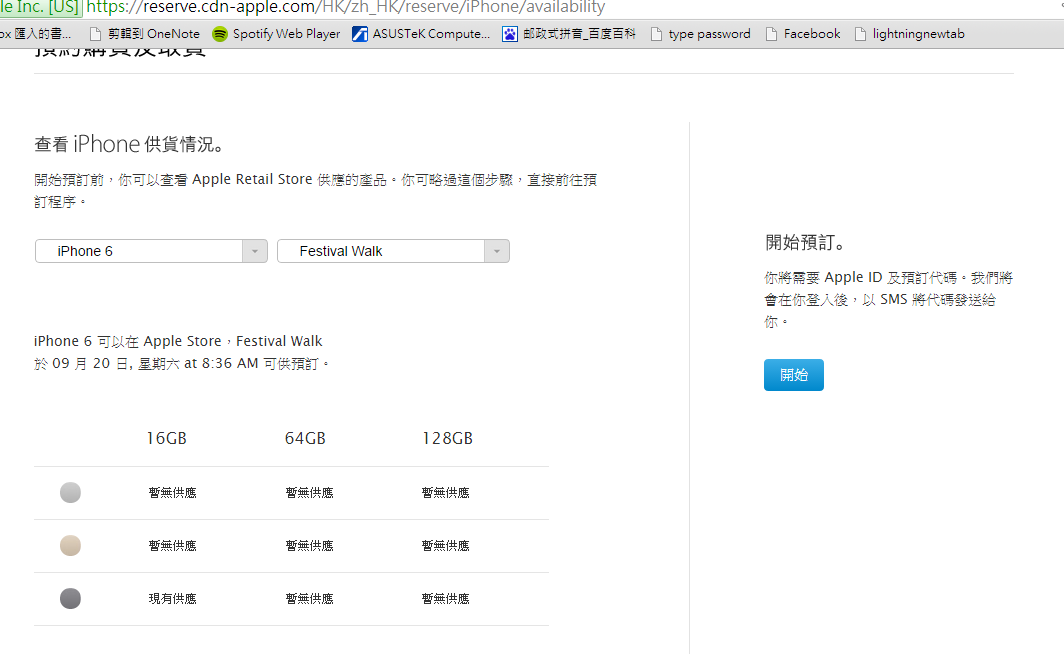
Task: Click 現有供應 for space gray 16GB
Action: click(172, 599)
